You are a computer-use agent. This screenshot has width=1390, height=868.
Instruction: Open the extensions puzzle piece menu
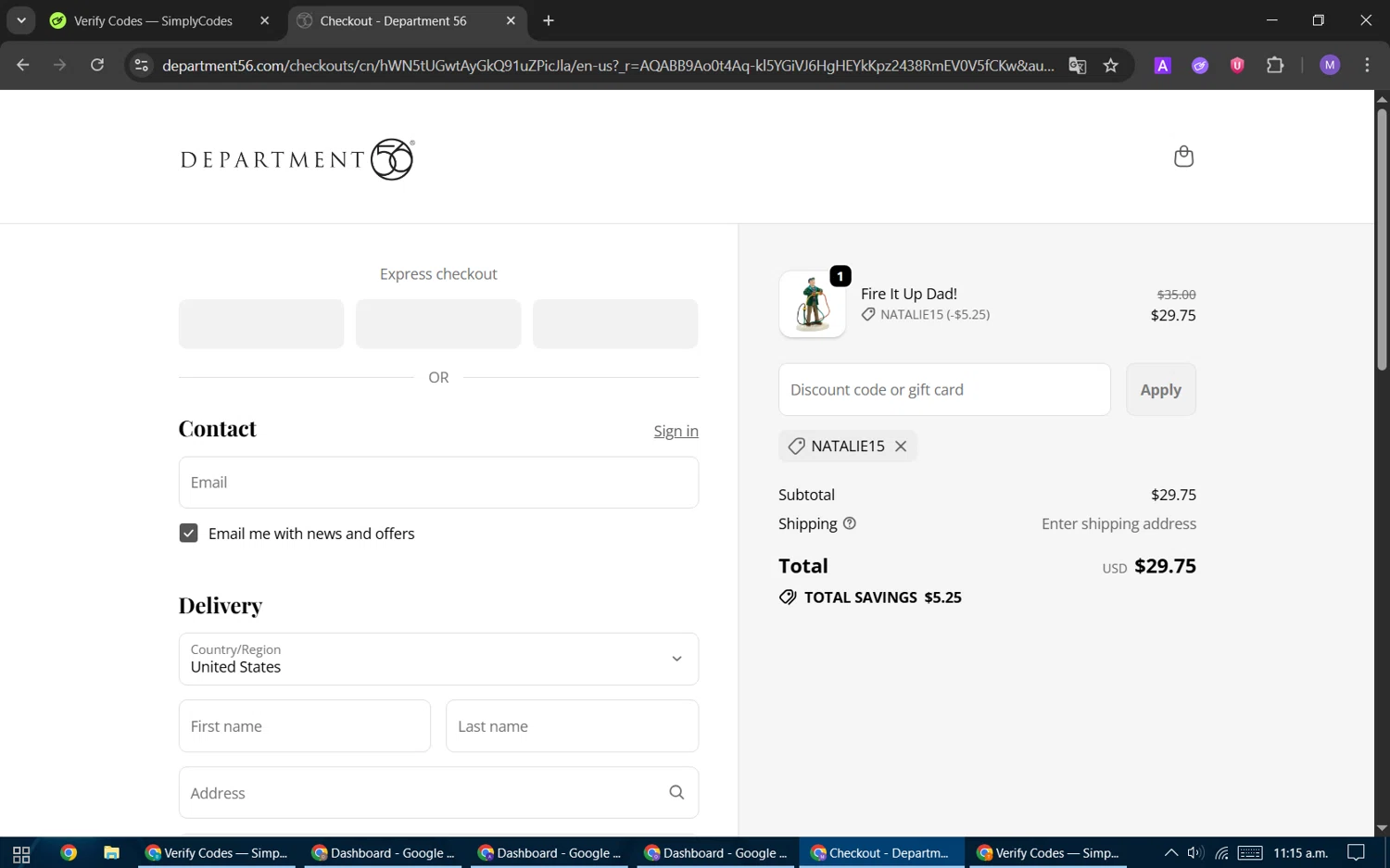click(x=1275, y=65)
